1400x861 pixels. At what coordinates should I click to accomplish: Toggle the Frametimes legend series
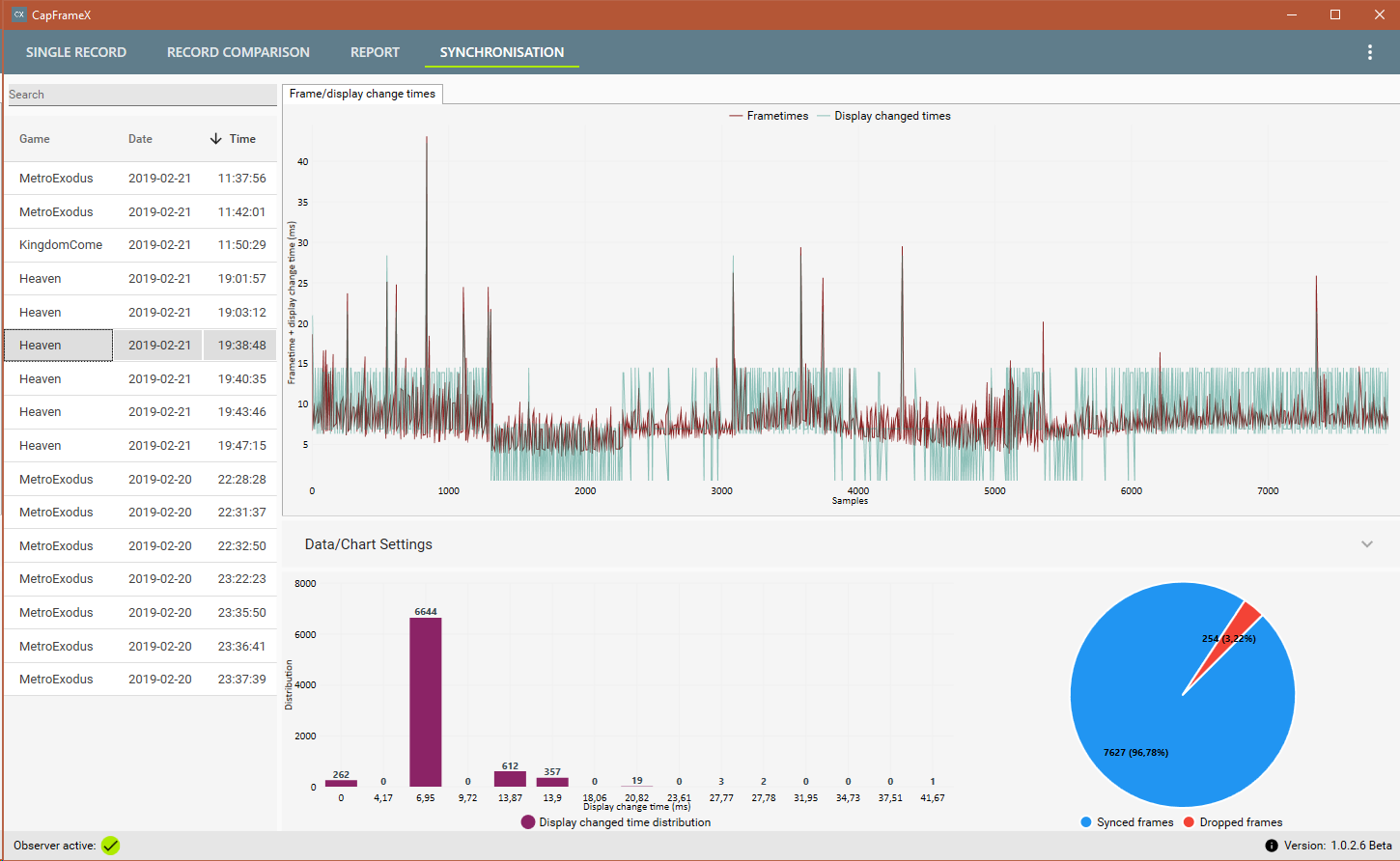[769, 116]
